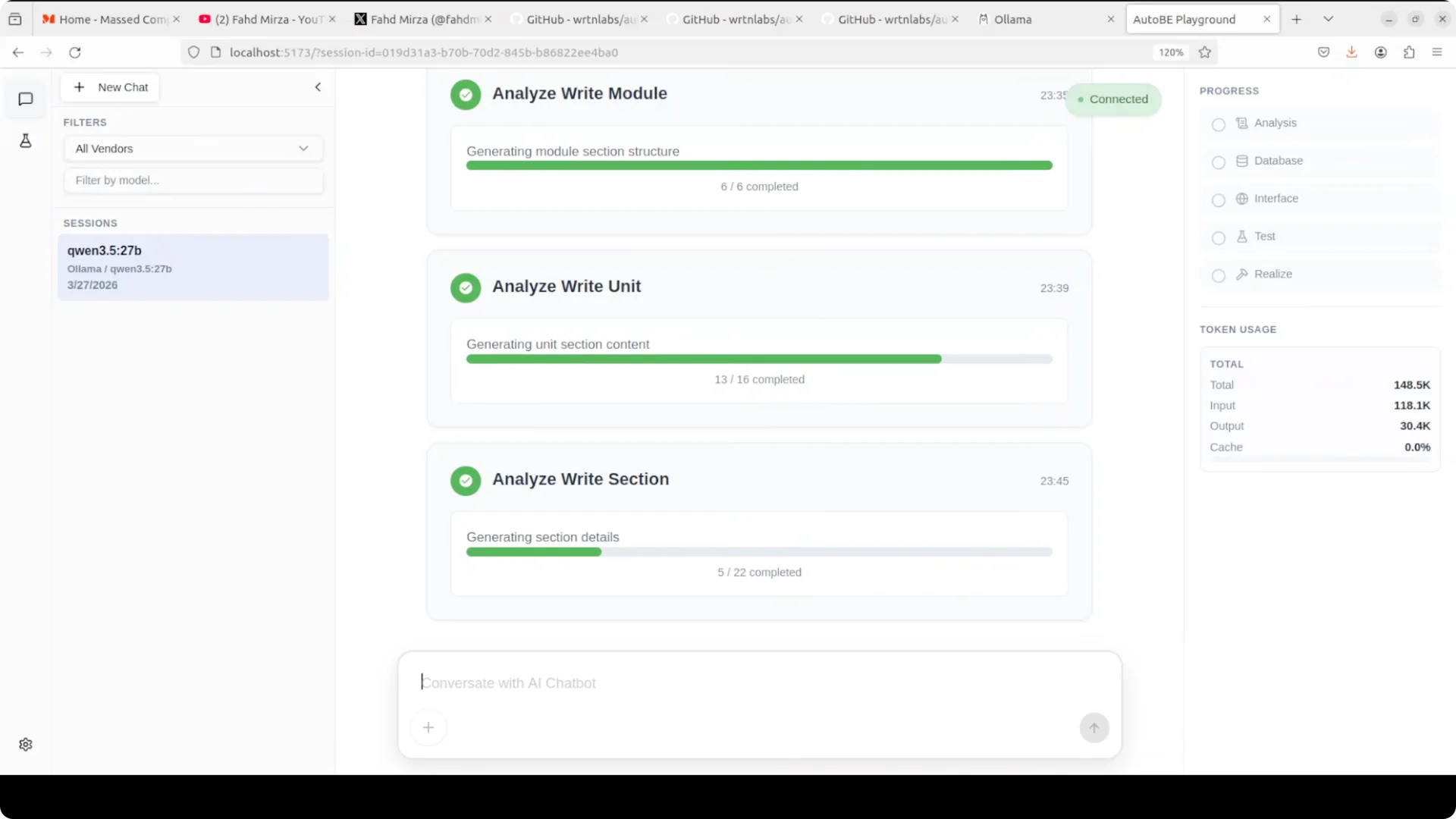
Task: Click Analyze Write Module green check icon
Action: pos(466,95)
